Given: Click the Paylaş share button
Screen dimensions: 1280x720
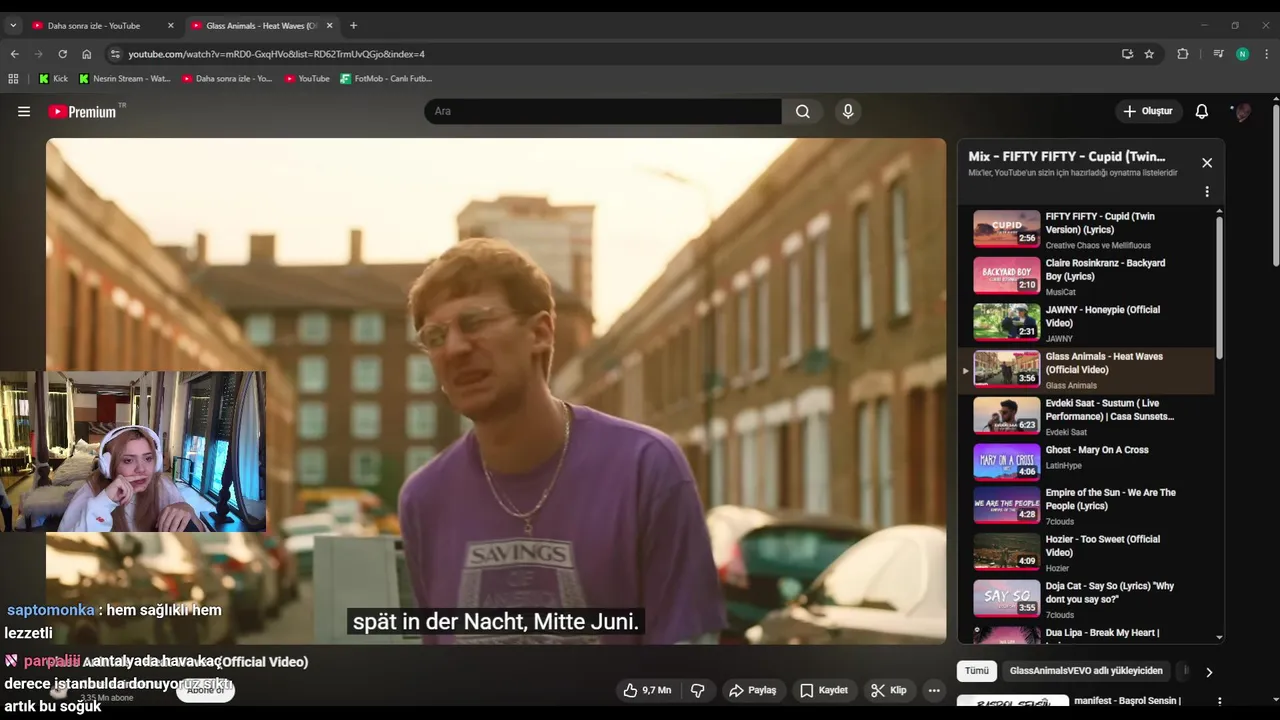Looking at the screenshot, I should pyautogui.click(x=752, y=690).
